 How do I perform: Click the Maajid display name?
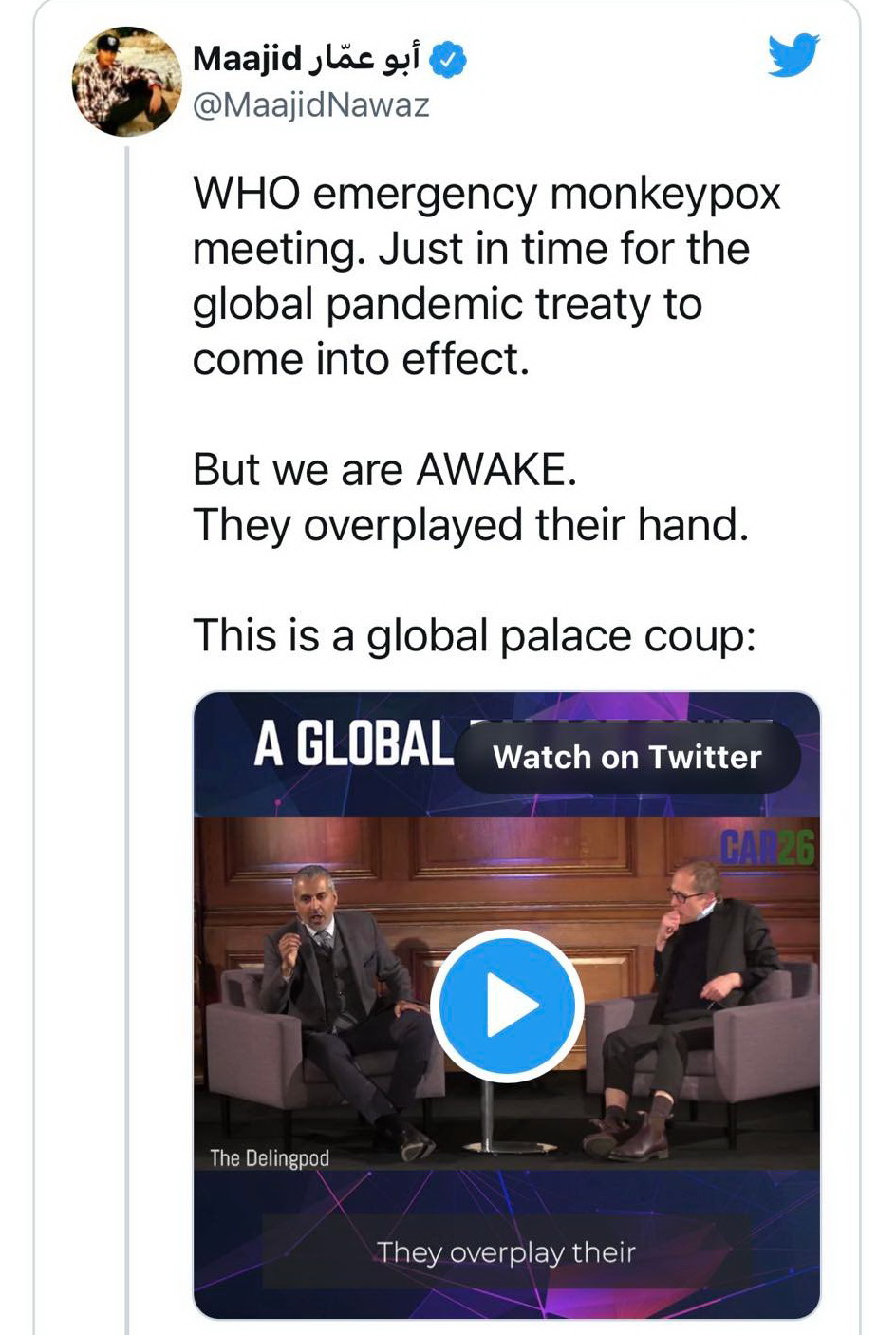click(x=246, y=59)
